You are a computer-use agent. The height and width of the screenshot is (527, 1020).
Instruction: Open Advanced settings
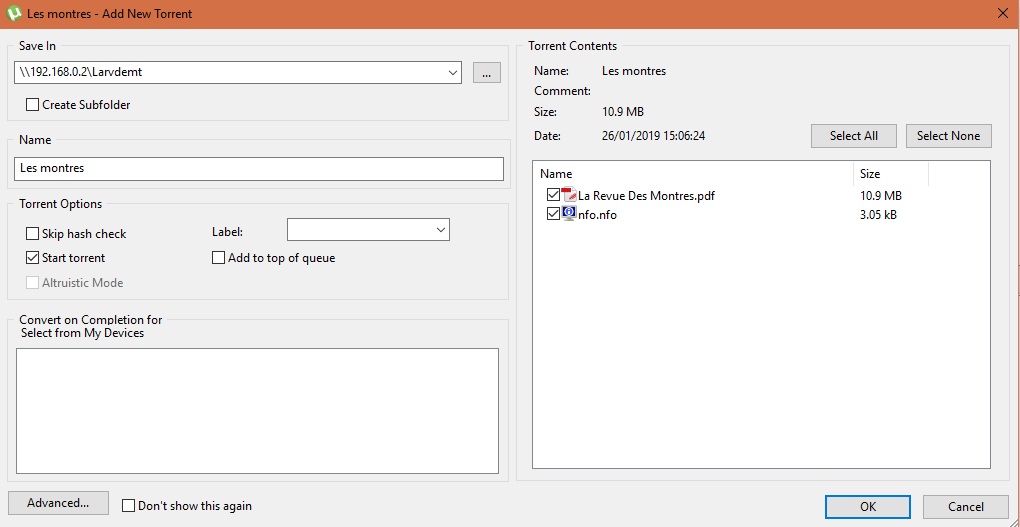58,503
